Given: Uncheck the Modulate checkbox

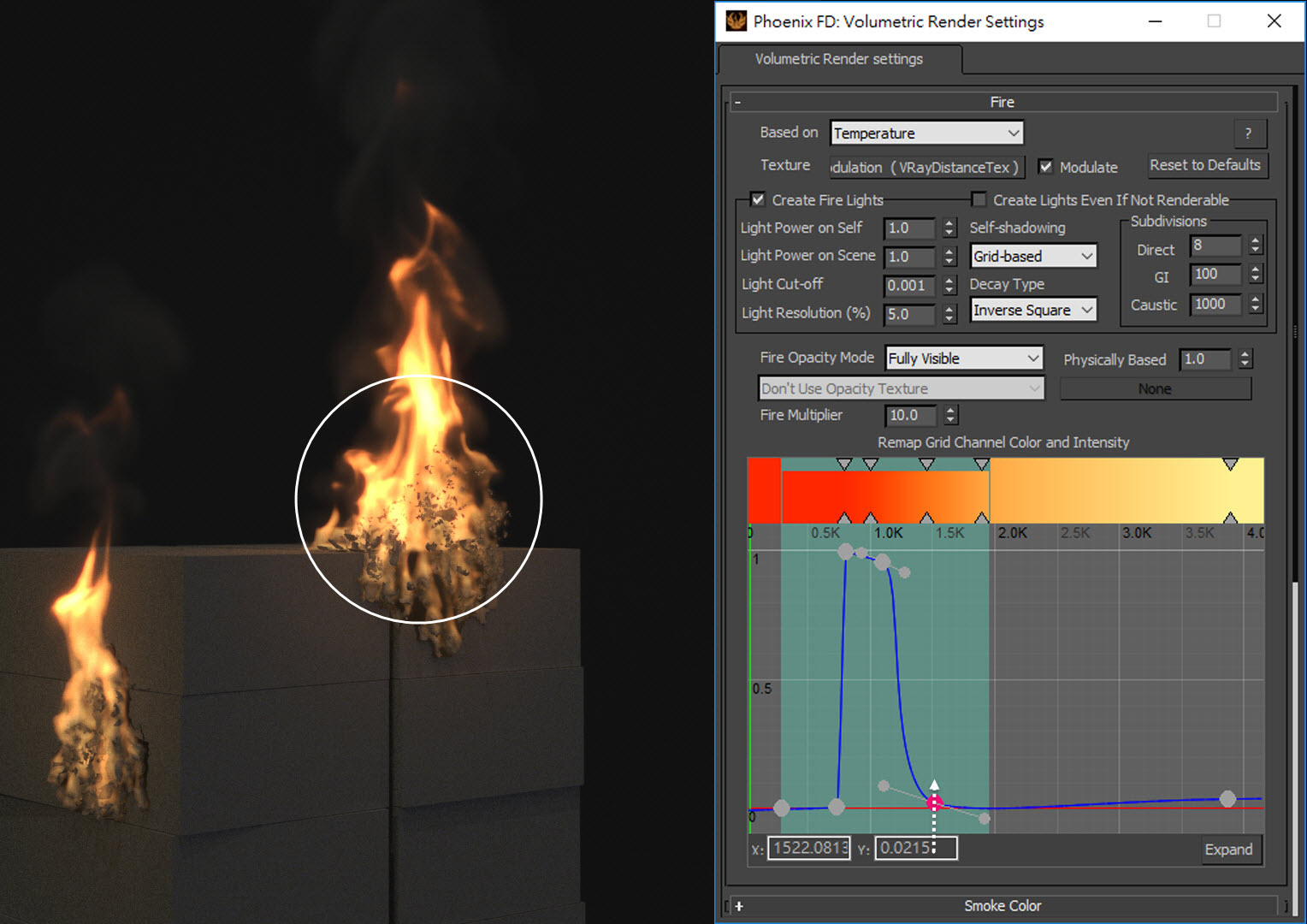Looking at the screenshot, I should tap(1045, 167).
